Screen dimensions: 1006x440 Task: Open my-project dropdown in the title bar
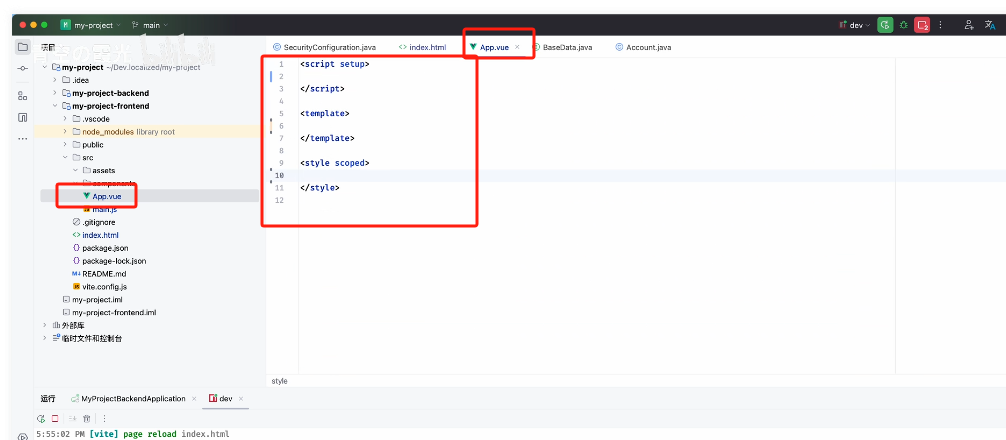tap(90, 25)
